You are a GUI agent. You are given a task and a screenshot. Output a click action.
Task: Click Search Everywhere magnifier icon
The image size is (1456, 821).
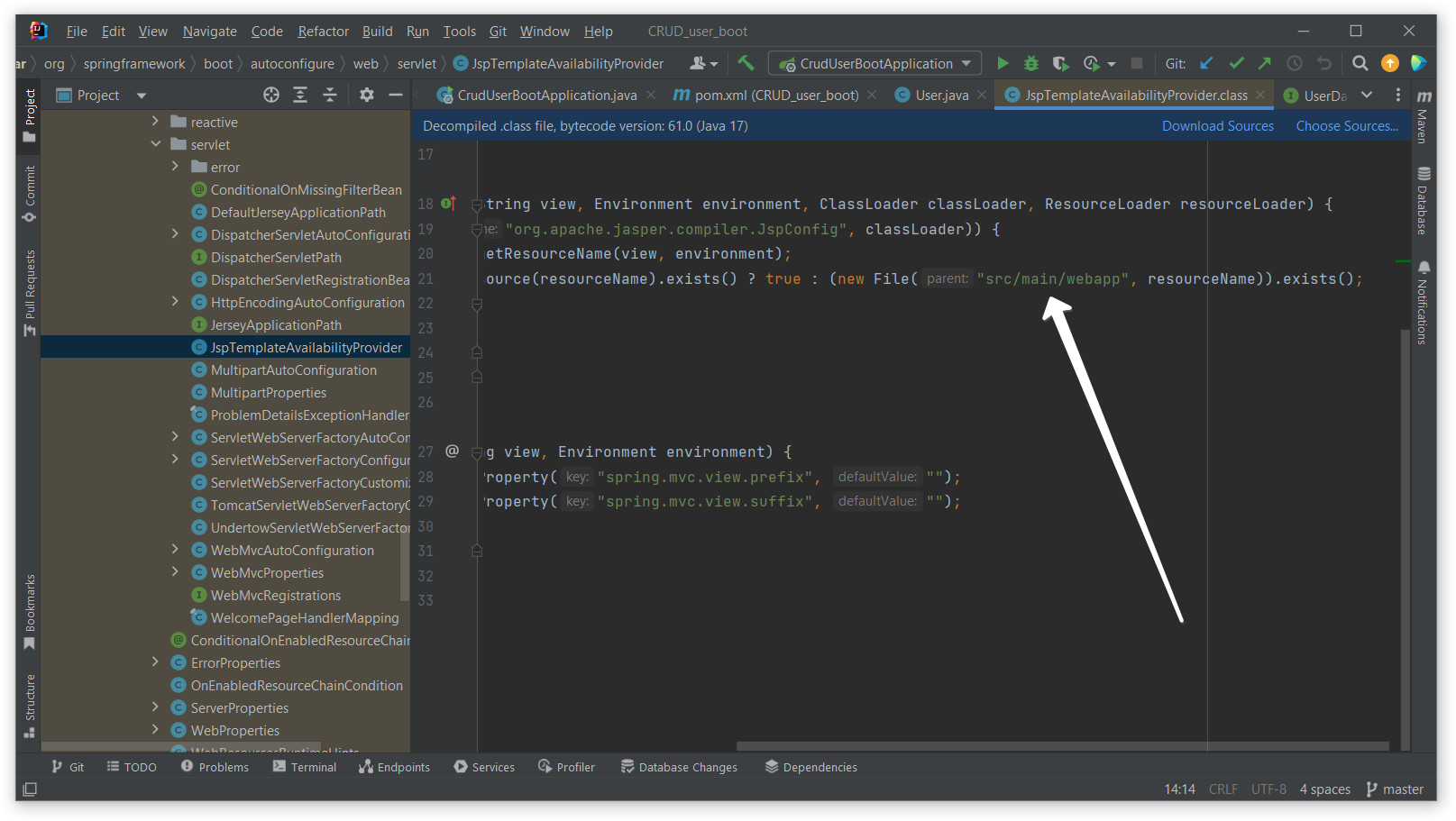point(1360,63)
